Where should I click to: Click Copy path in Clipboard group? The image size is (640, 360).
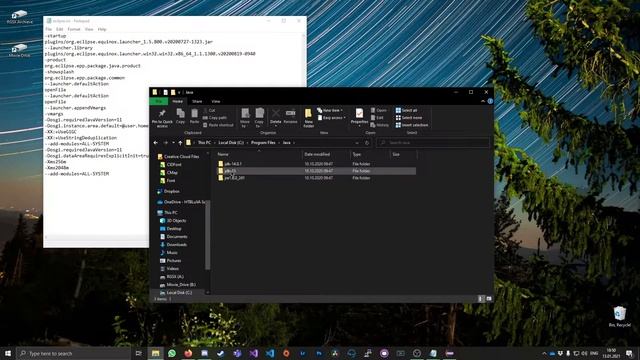[215, 118]
